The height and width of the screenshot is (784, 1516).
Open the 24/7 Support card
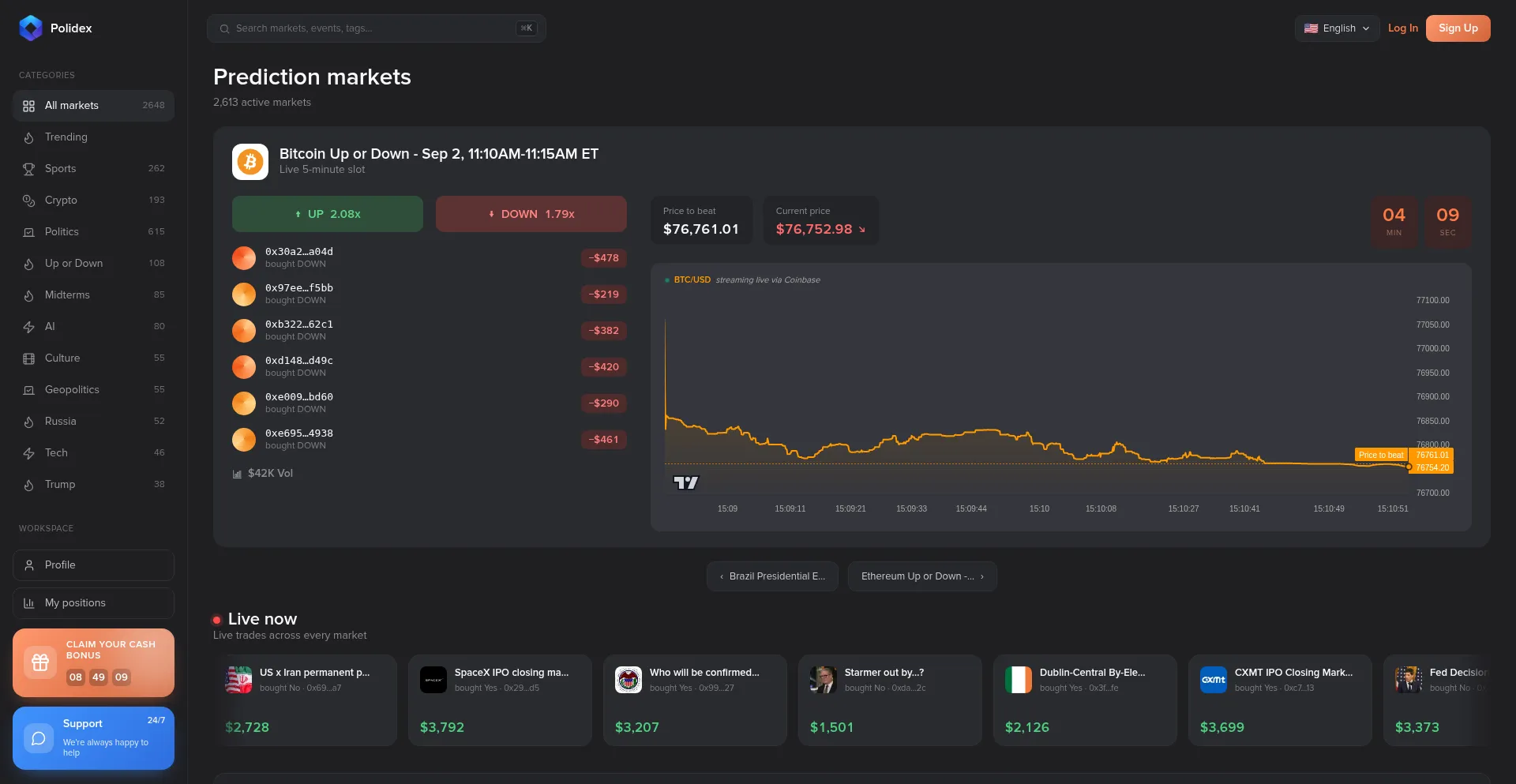click(93, 738)
